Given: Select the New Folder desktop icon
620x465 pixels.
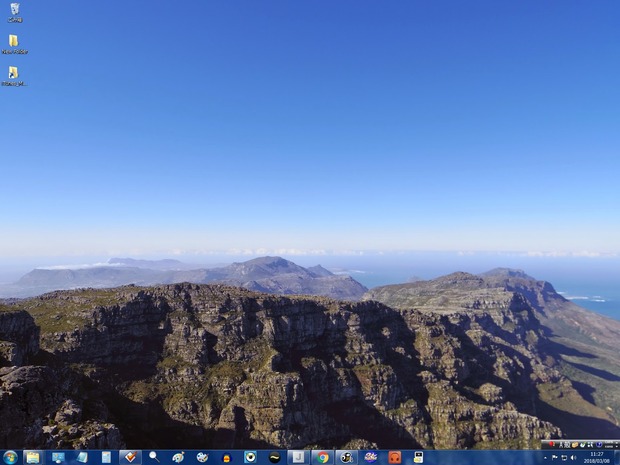Looking at the screenshot, I should (14, 44).
